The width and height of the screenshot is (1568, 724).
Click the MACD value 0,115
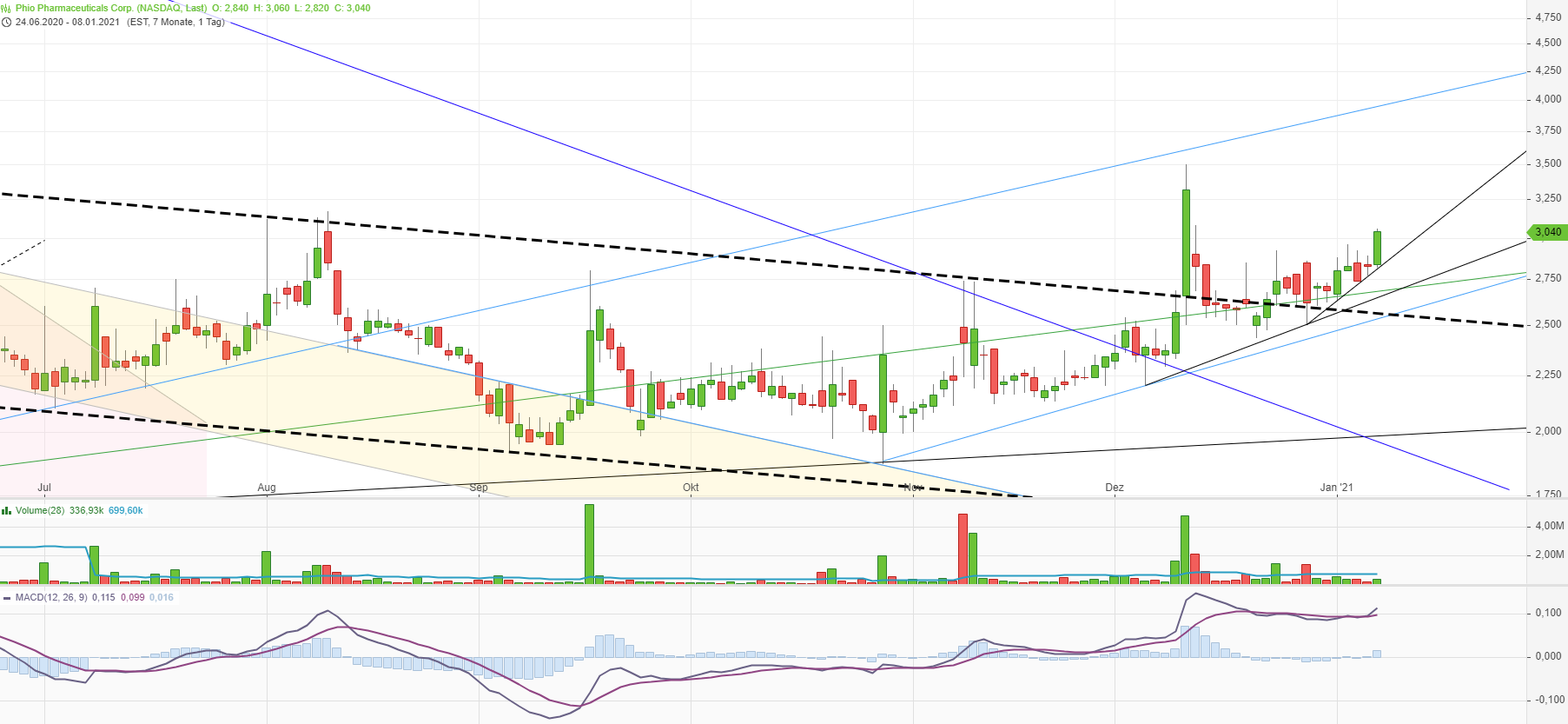pyautogui.click(x=103, y=597)
